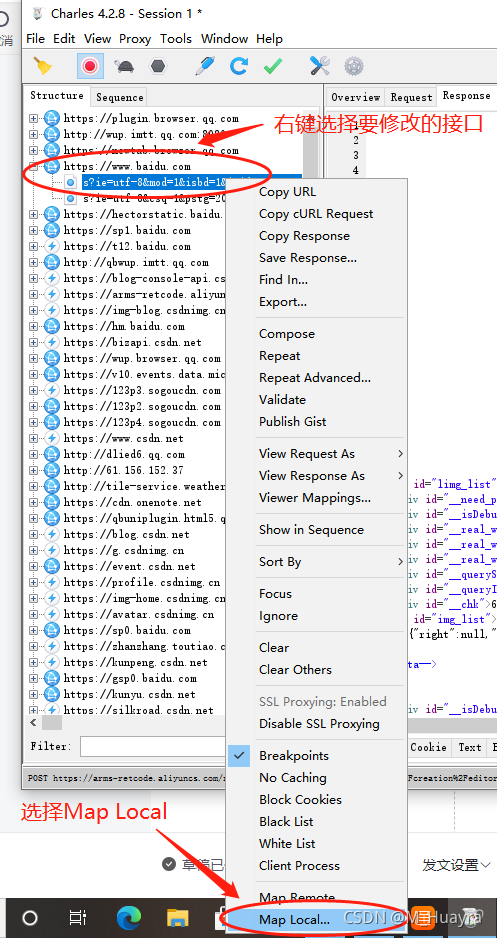
Task: Click the broom Clear Session icon
Action: (x=43, y=66)
